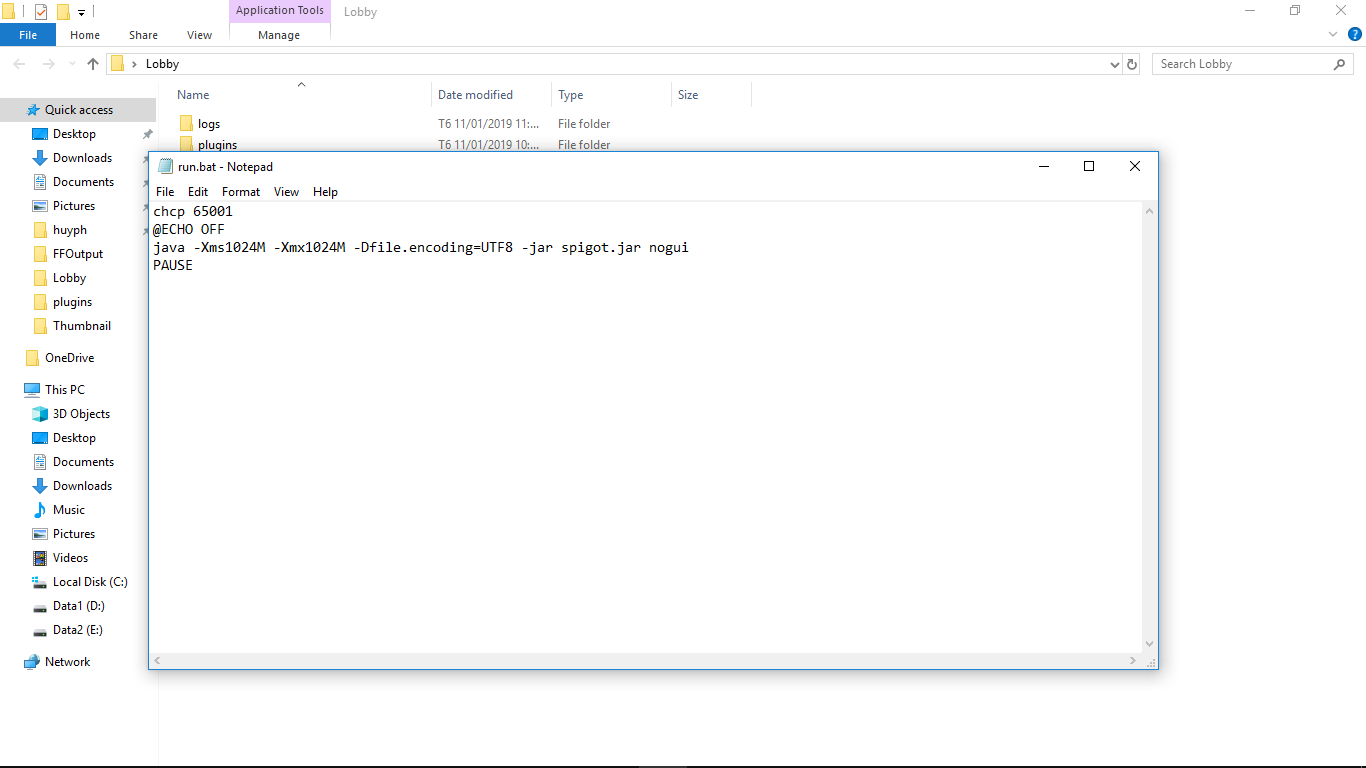Open Pictures under This PC
The height and width of the screenshot is (768, 1366).
click(x=74, y=534)
